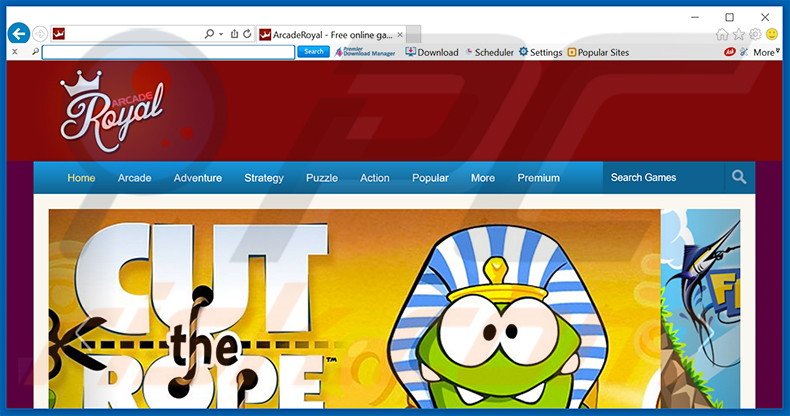790x416 pixels.
Task: Open toolbar Settings gear item
Action: click(541, 52)
